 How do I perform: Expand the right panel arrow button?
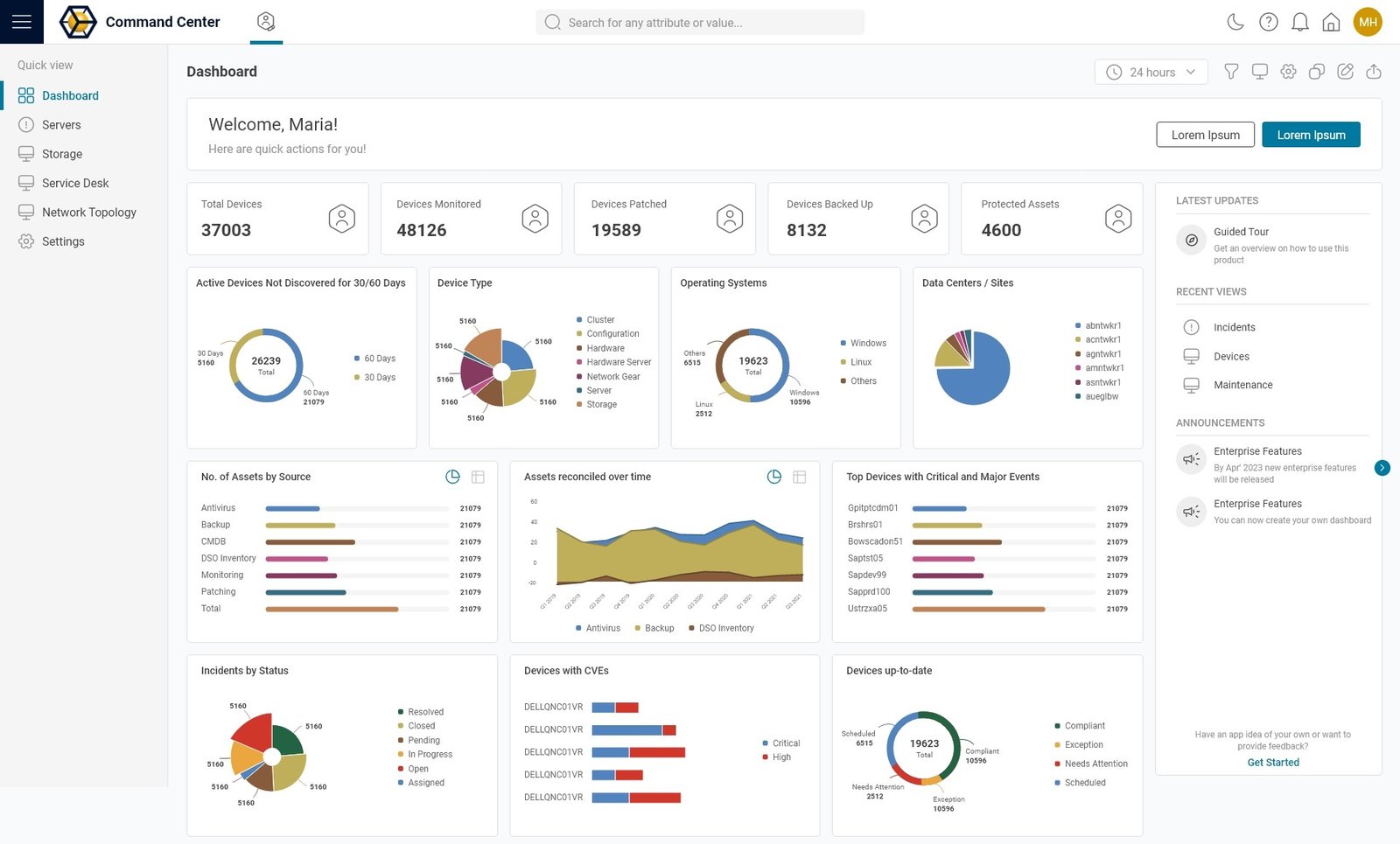1382,468
